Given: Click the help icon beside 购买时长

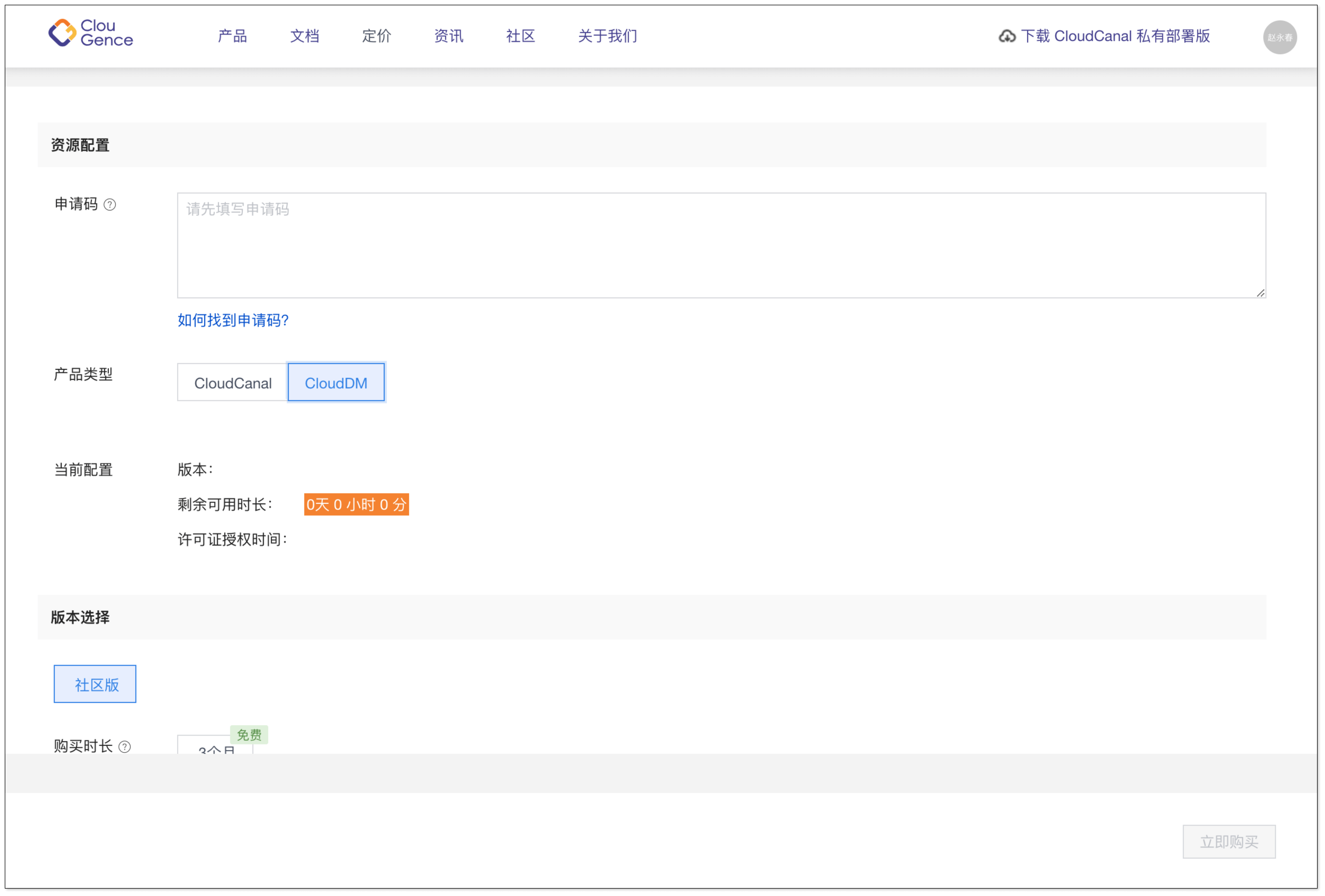Looking at the screenshot, I should point(124,747).
